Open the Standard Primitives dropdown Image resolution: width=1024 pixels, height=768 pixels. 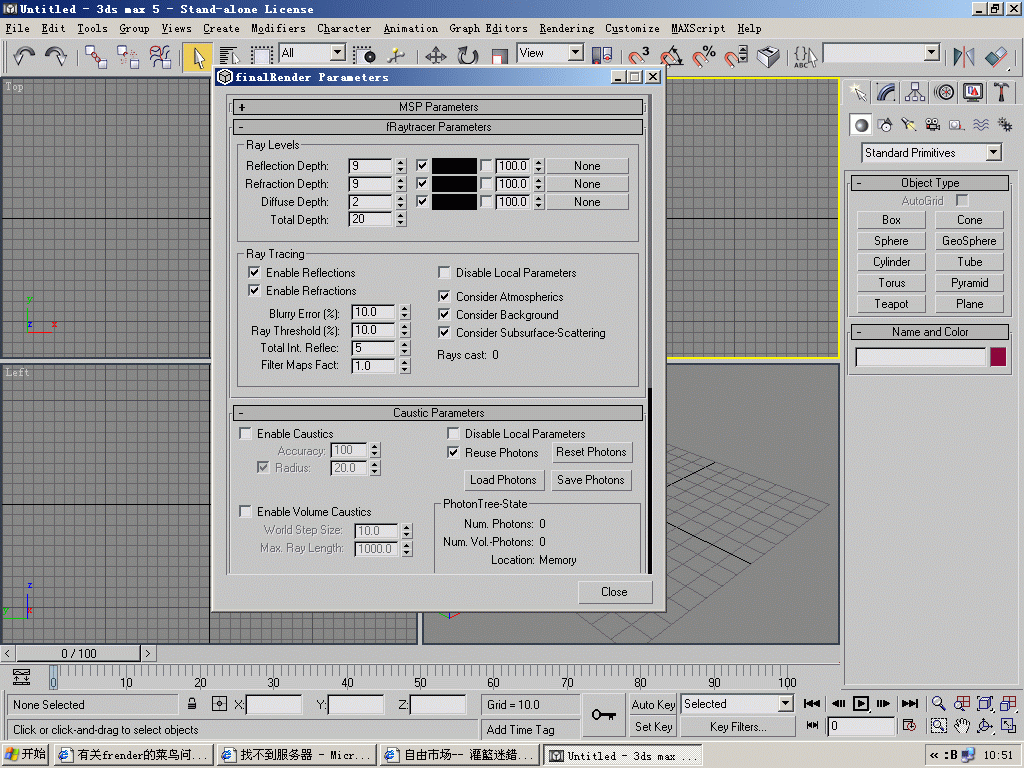click(x=993, y=153)
